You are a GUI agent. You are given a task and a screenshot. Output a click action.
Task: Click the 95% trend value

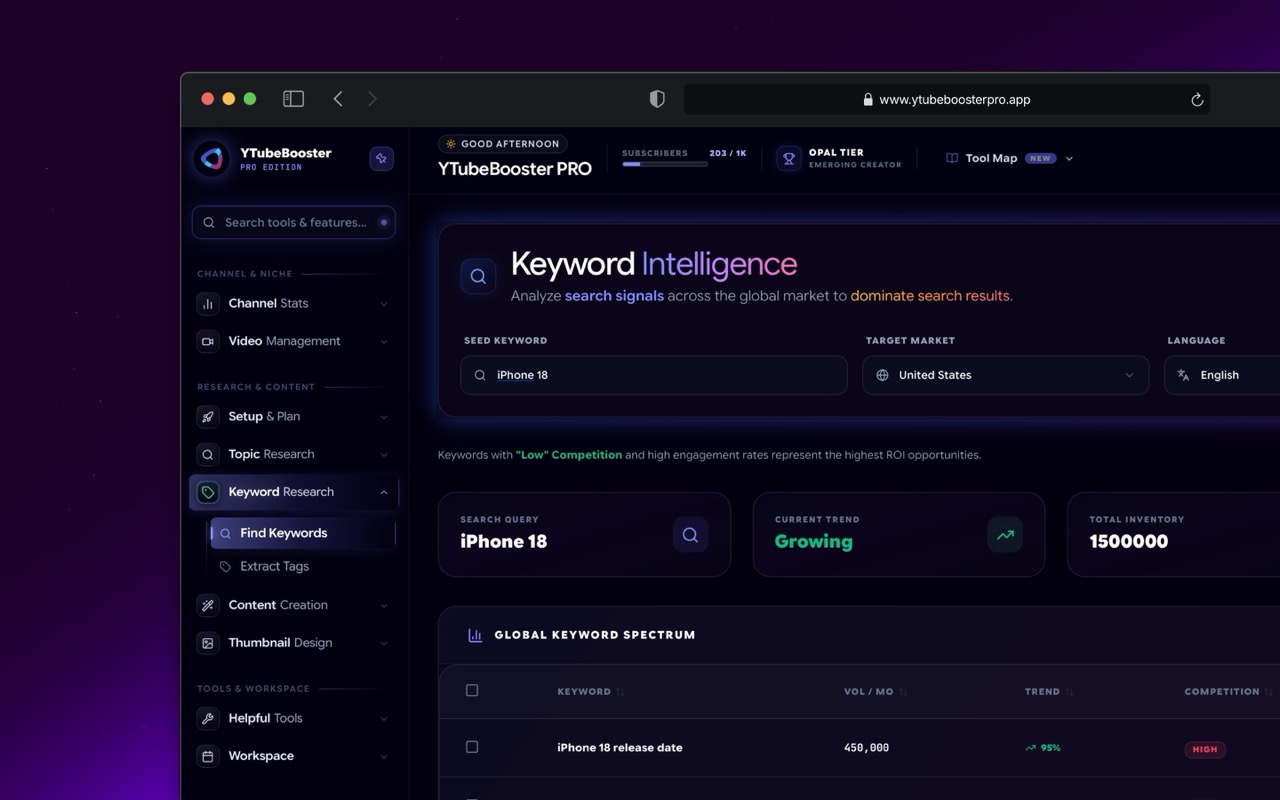tap(1043, 748)
